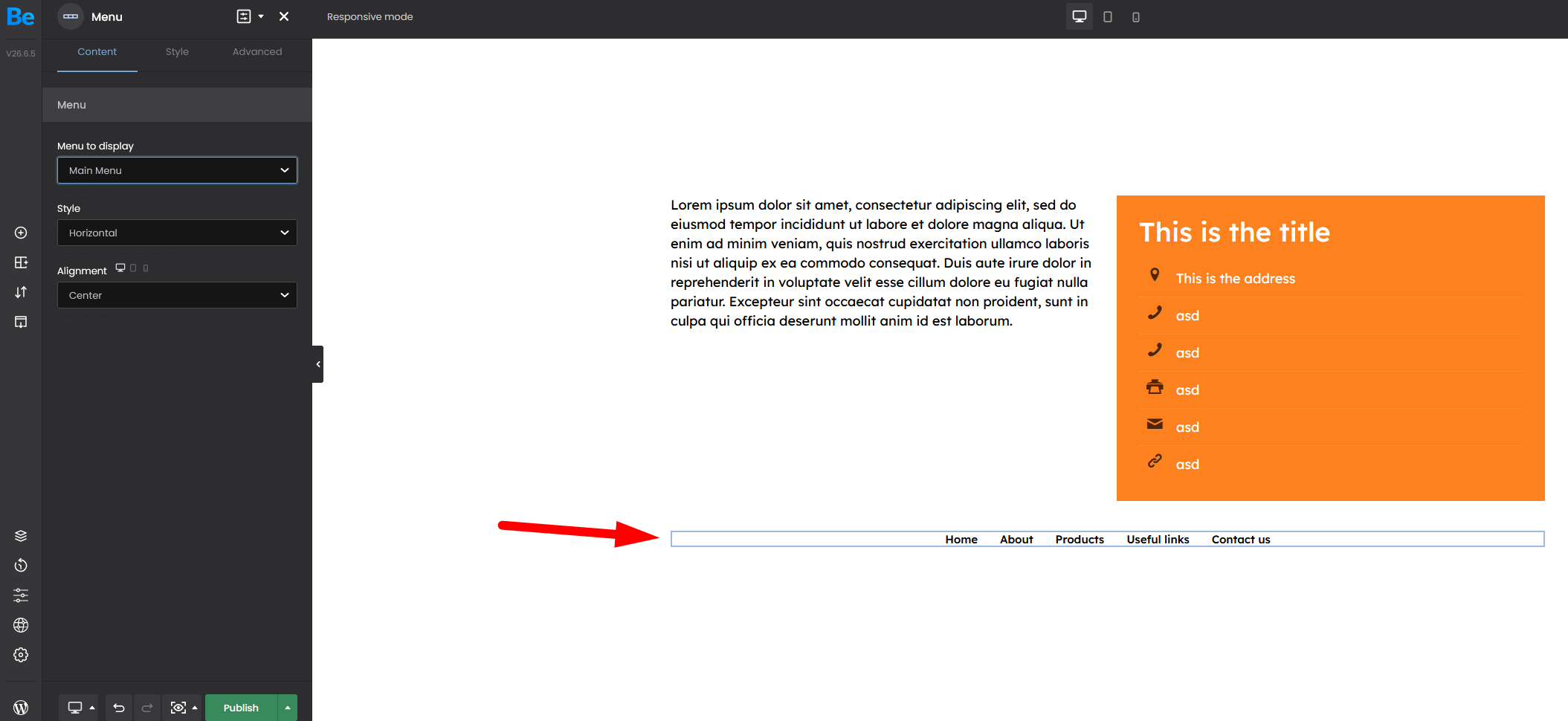Expand bottom responsive device arrow
This screenshot has width=1568, height=721.
(x=92, y=708)
